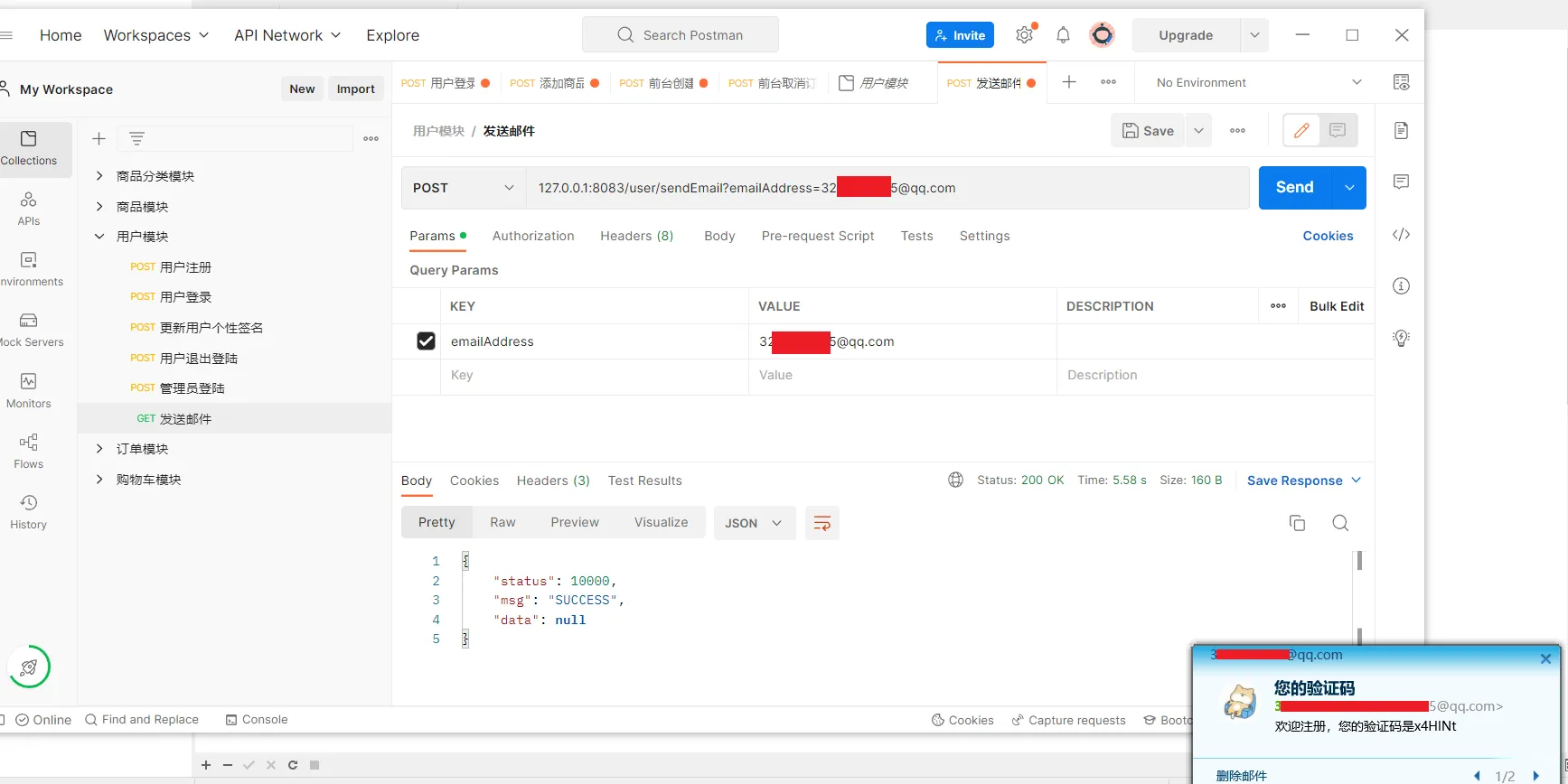The height and width of the screenshot is (784, 1568).
Task: Open the APIs sidebar panel
Action: (29, 209)
